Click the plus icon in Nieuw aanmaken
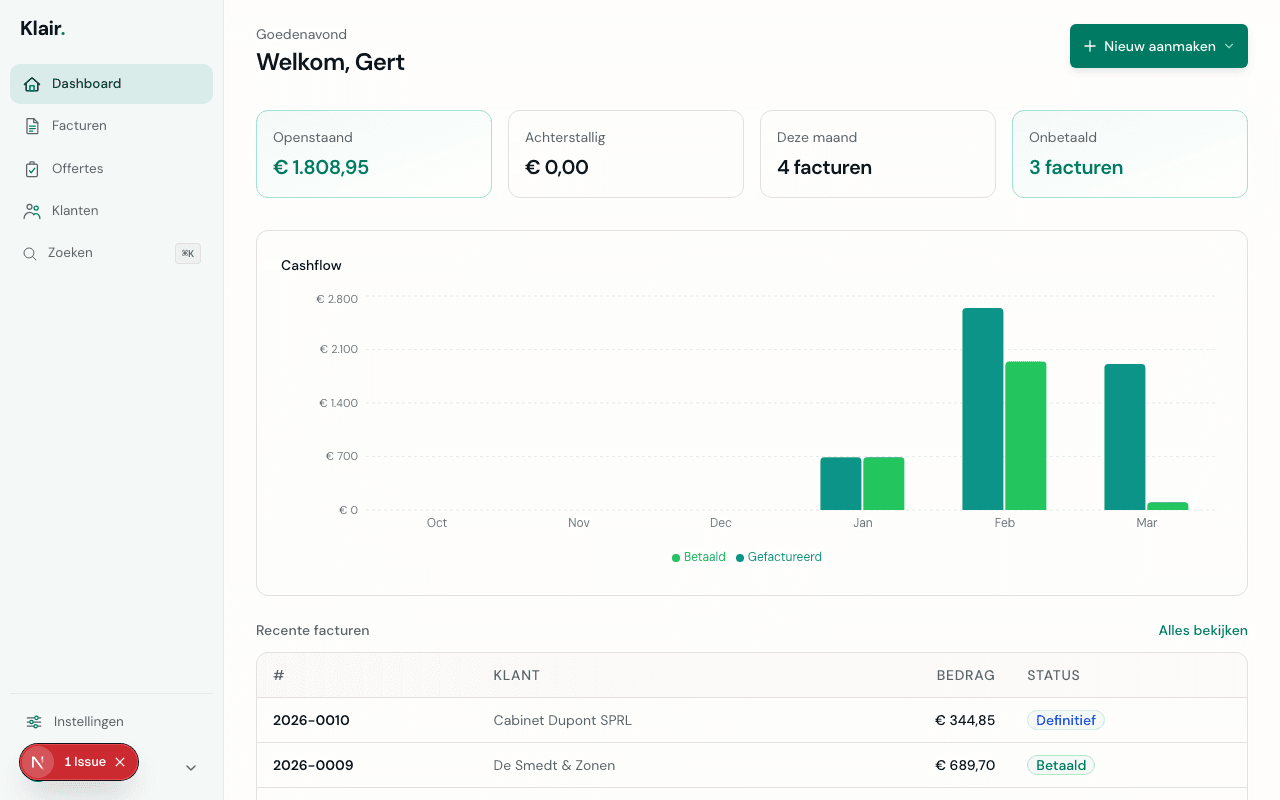The height and width of the screenshot is (800, 1280). click(1090, 45)
